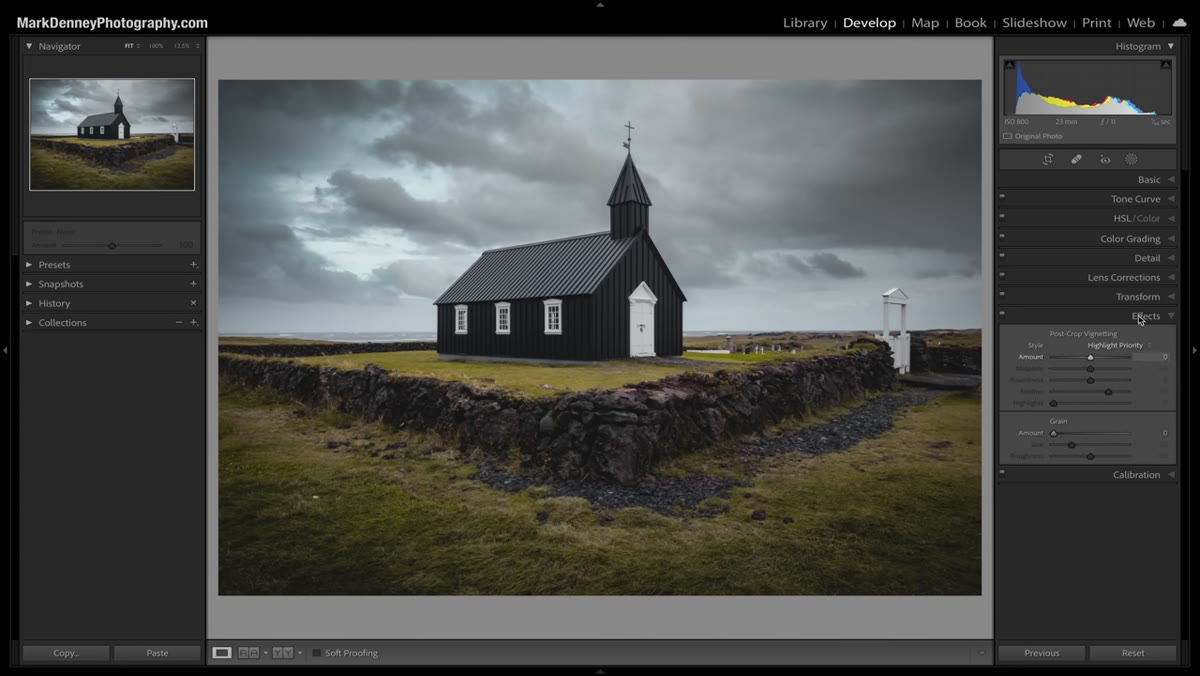Toggle the Effects panel switch
Image resolution: width=1200 pixels, height=676 pixels.
tap(1002, 313)
